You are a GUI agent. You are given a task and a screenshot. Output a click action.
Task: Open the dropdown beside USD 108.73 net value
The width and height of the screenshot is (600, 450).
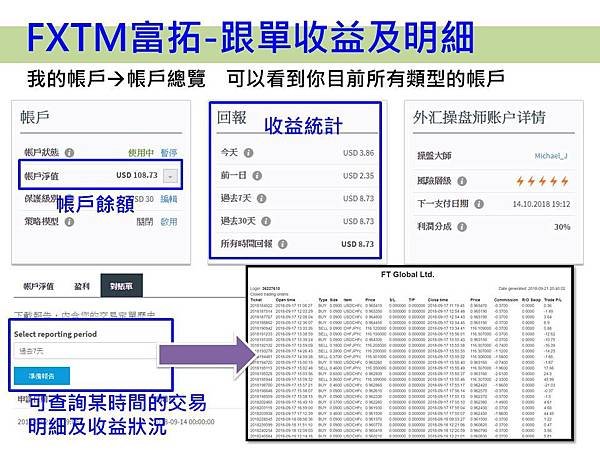(x=170, y=176)
